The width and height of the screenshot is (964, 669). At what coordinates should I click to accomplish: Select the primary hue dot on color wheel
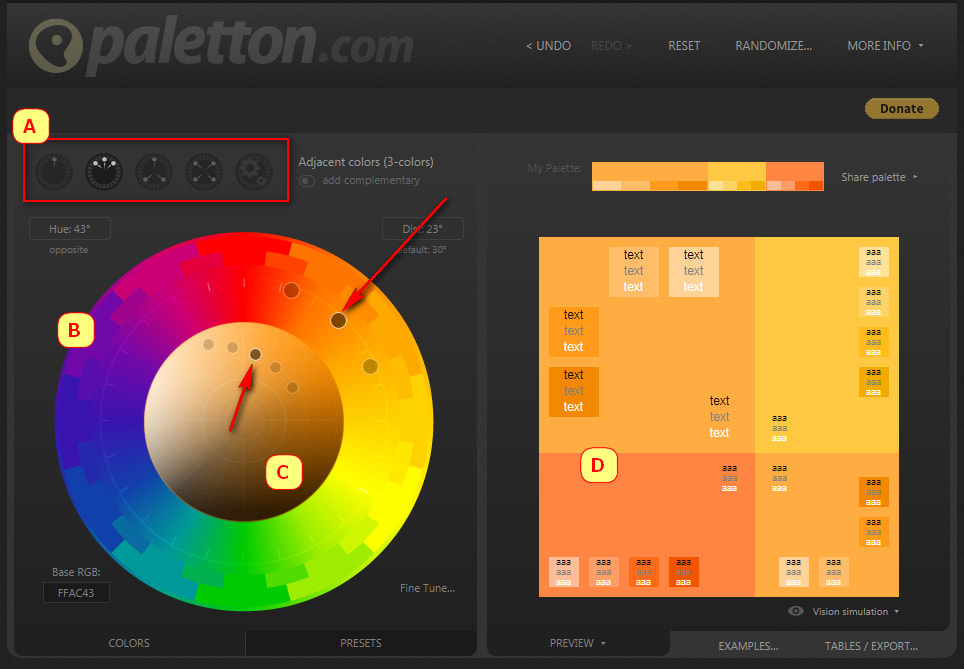click(x=338, y=320)
